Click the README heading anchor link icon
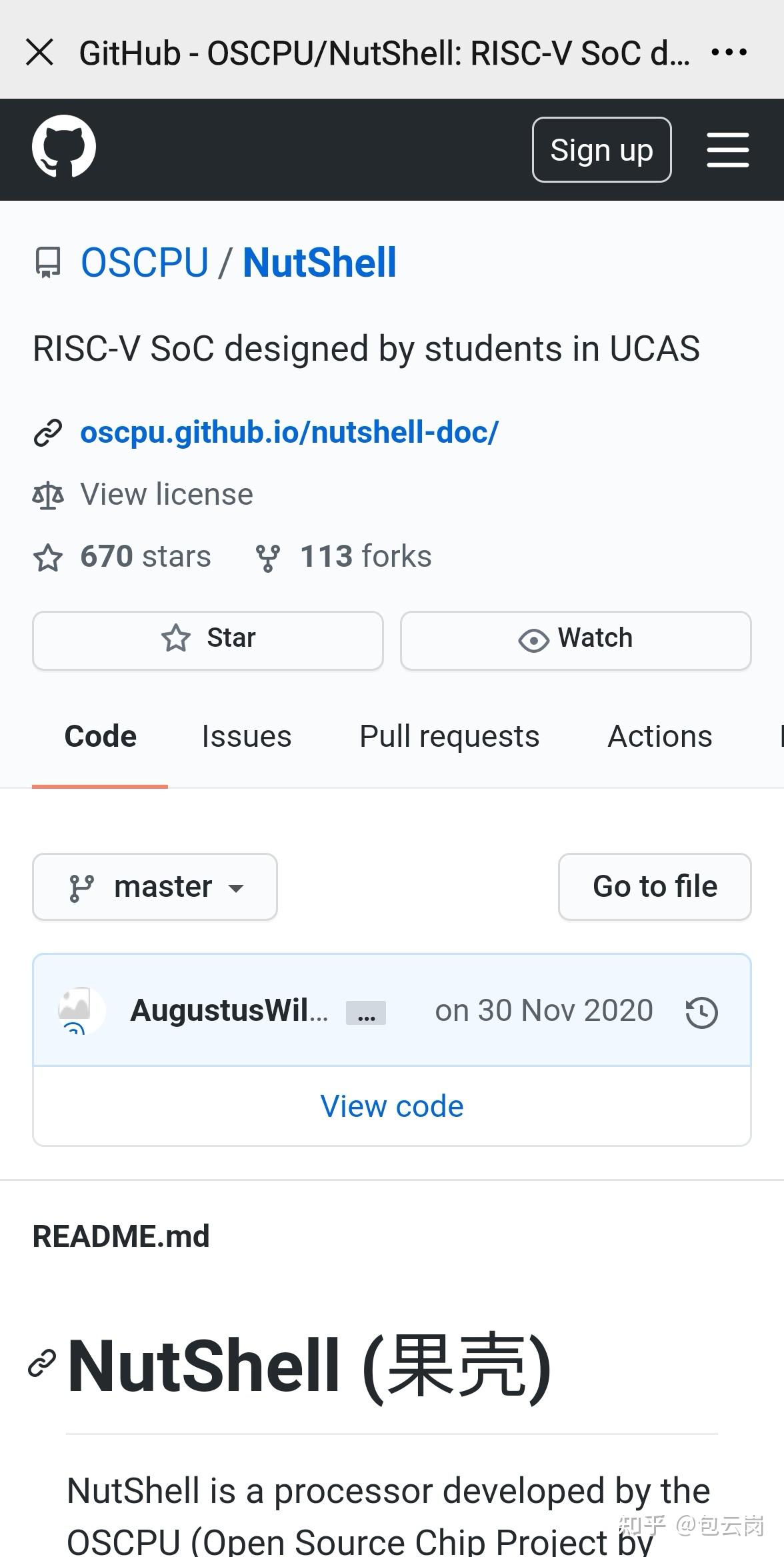784x1557 pixels. (43, 1363)
